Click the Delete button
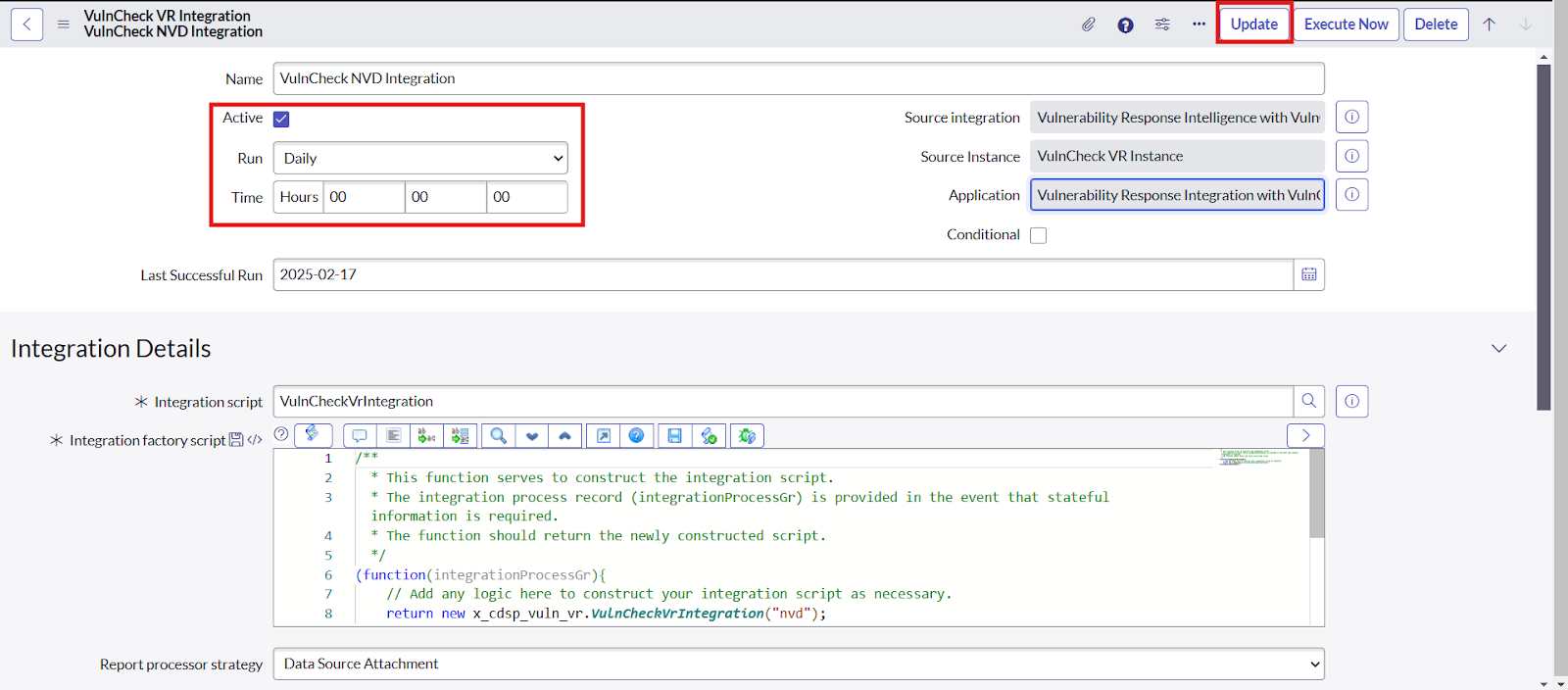 pyautogui.click(x=1436, y=25)
